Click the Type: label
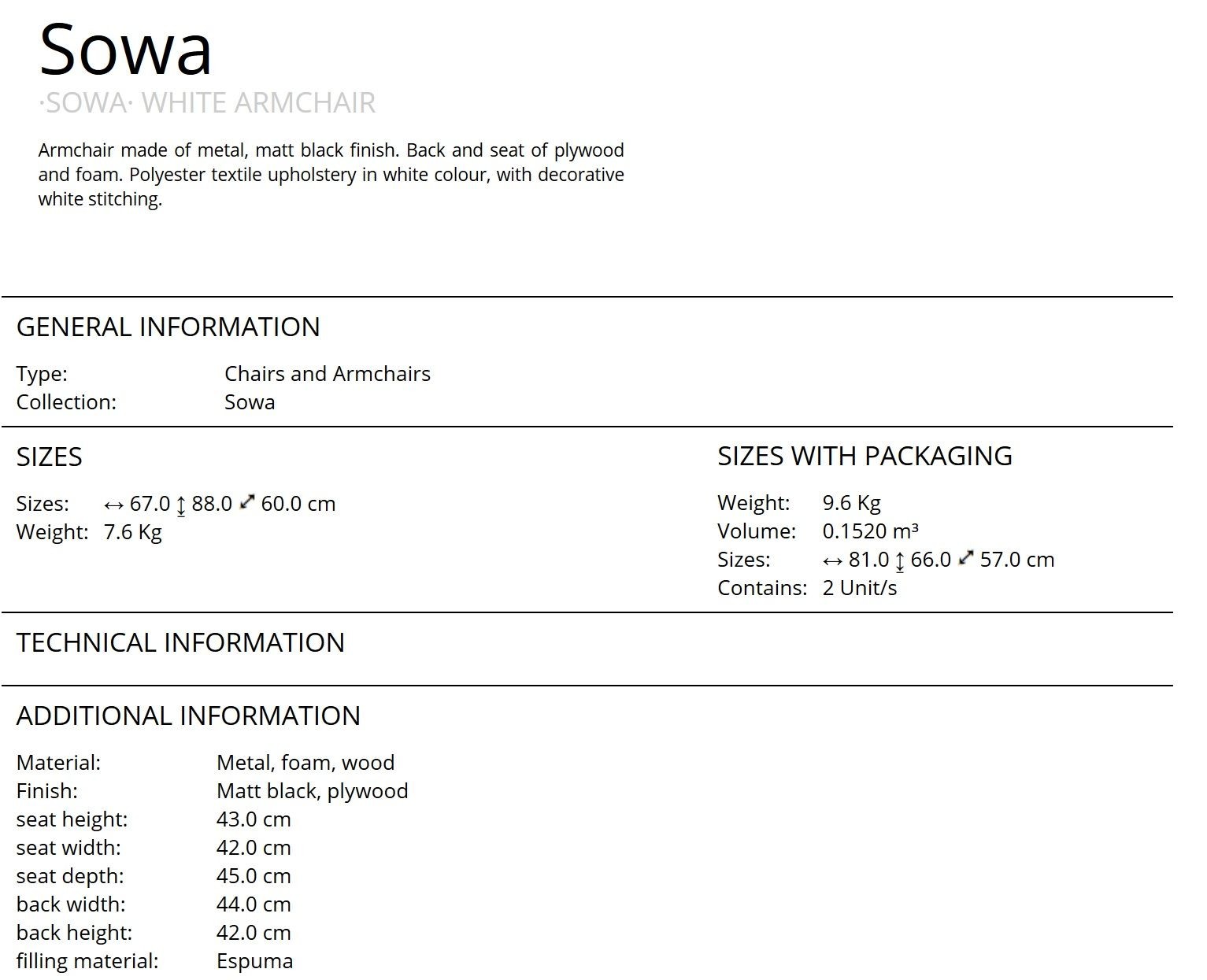1207x980 pixels. point(42,374)
